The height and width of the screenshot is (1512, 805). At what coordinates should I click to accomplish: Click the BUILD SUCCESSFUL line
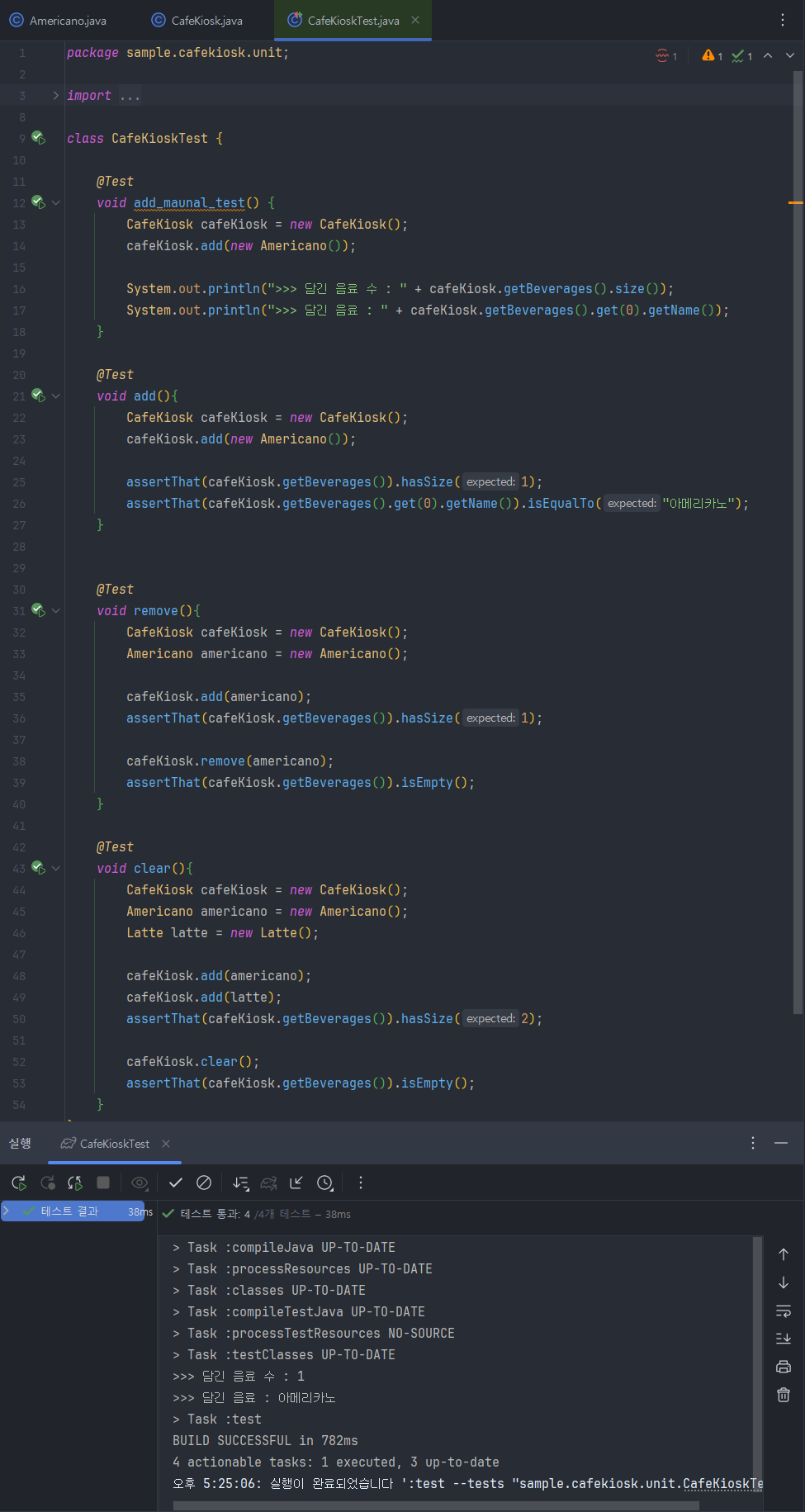pyautogui.click(x=265, y=1440)
